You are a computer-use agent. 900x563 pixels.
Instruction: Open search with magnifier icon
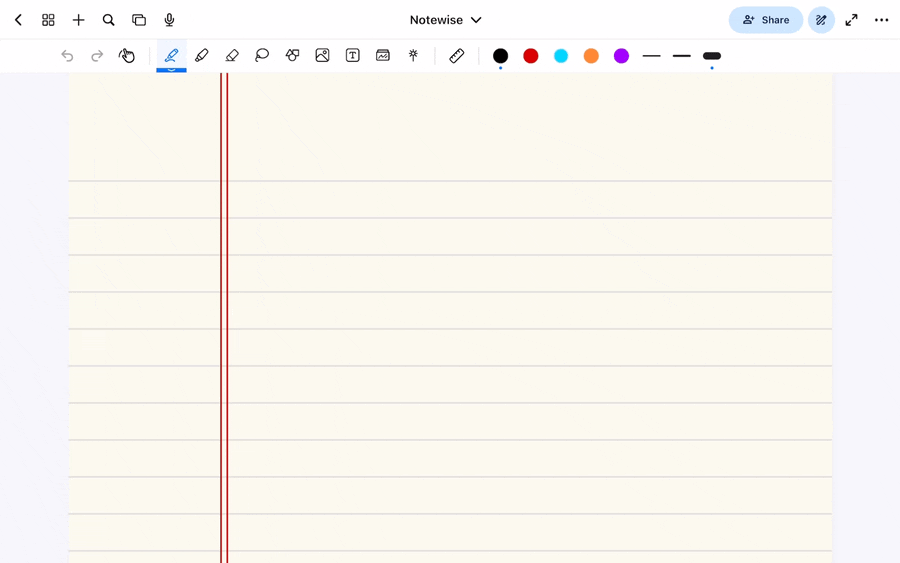[108, 20]
